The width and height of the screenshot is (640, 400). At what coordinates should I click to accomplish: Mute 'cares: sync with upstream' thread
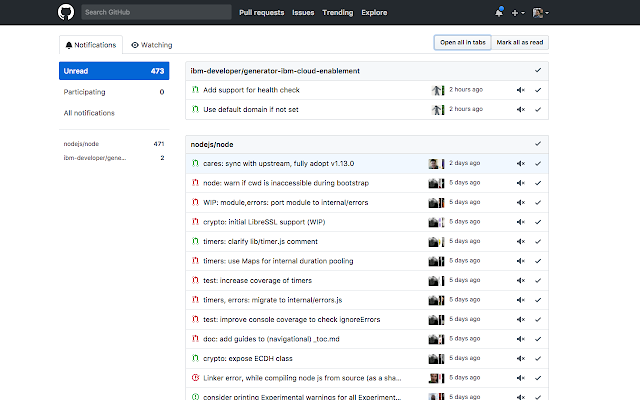520,163
